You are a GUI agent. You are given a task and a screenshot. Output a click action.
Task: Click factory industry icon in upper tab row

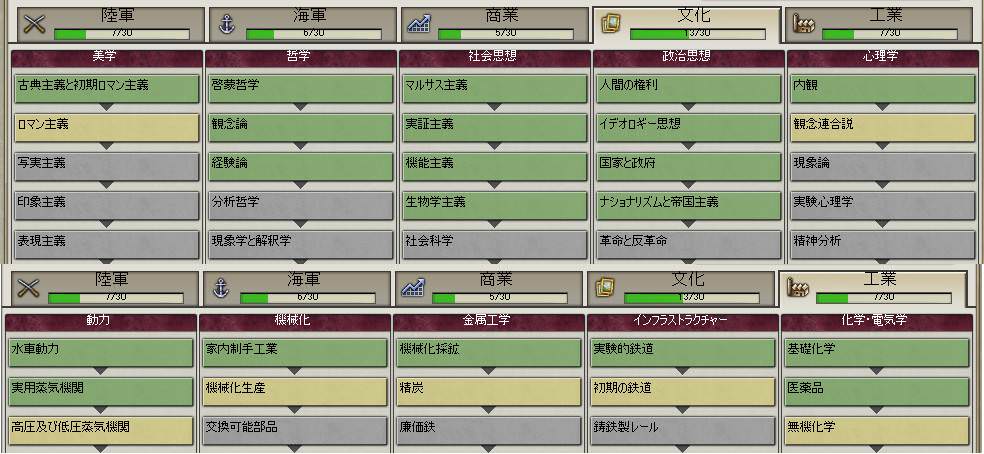802,23
